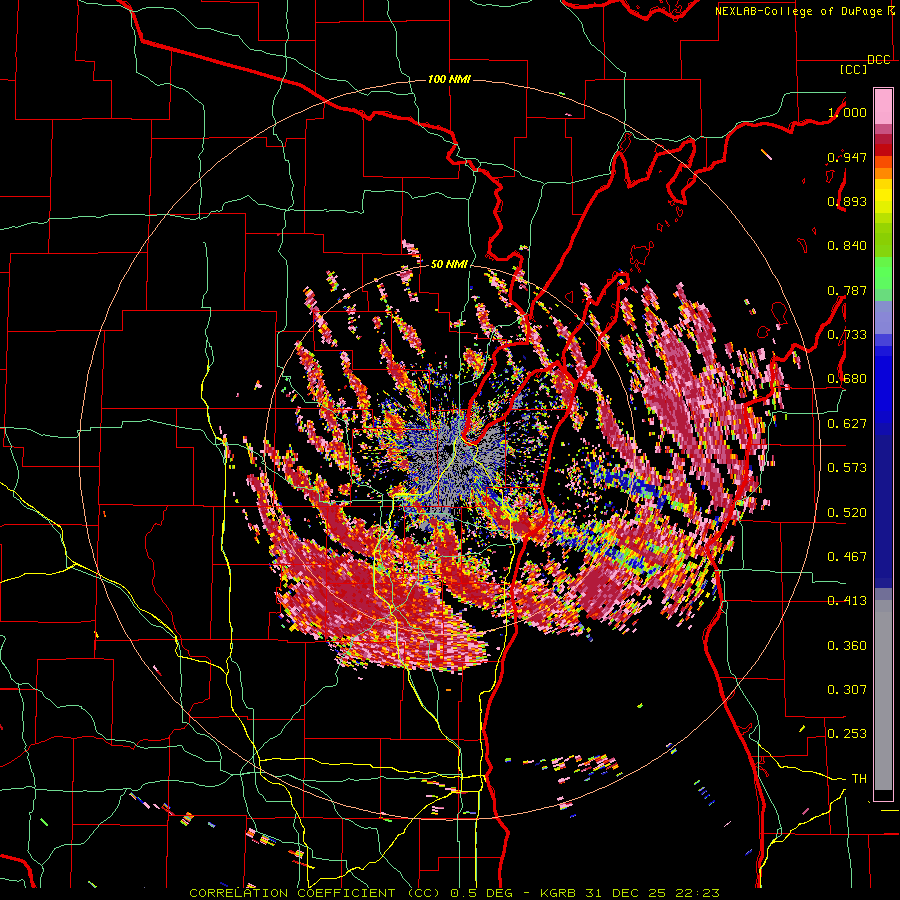The width and height of the screenshot is (900, 900).
Task: Click the 0.413 legend value
Action: tap(847, 601)
